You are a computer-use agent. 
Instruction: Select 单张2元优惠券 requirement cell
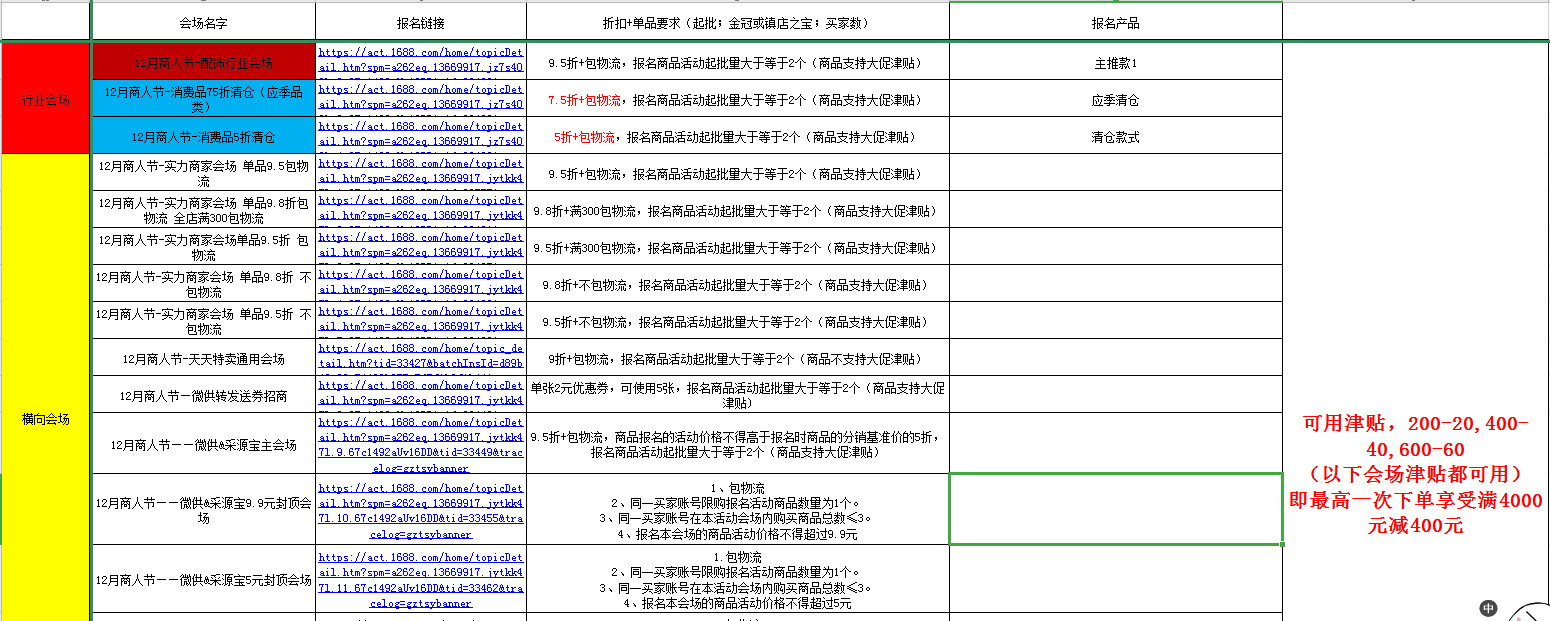pyautogui.click(x=737, y=395)
